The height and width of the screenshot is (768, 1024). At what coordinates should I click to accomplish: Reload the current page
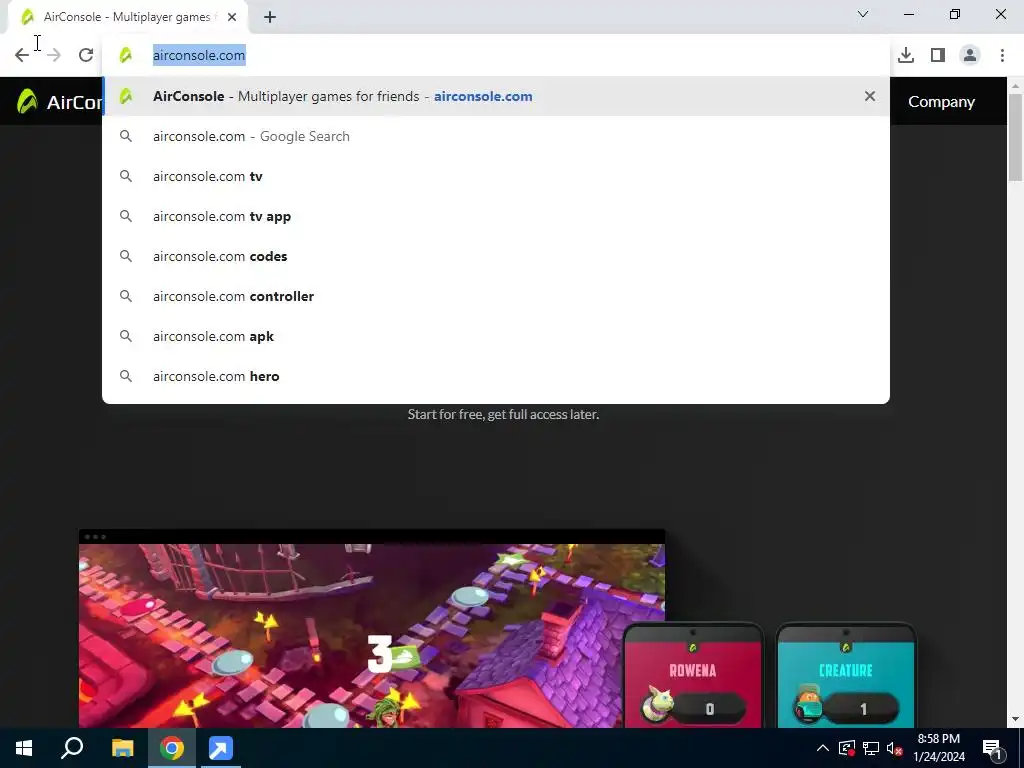point(86,56)
